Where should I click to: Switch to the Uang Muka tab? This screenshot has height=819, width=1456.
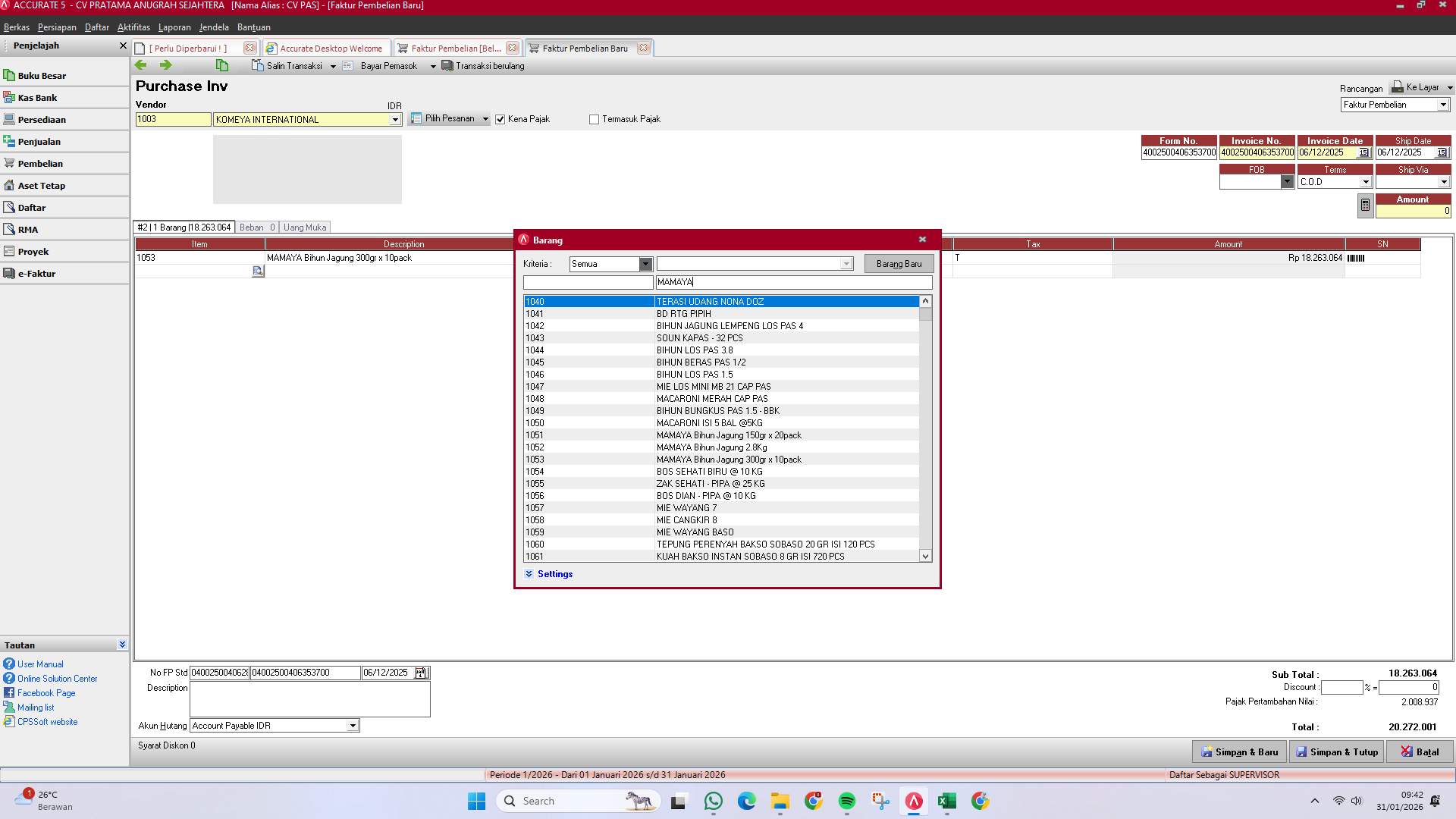[305, 227]
